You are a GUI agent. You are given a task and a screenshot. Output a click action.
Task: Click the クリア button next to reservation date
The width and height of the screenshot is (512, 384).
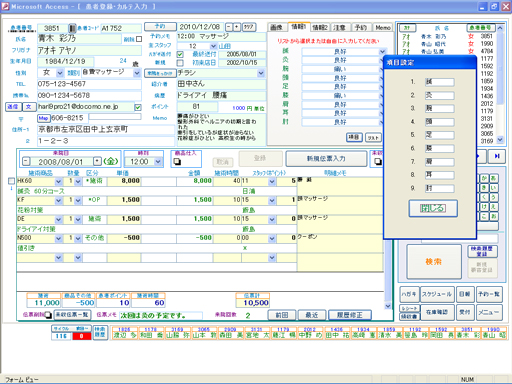pyautogui.click(x=248, y=27)
